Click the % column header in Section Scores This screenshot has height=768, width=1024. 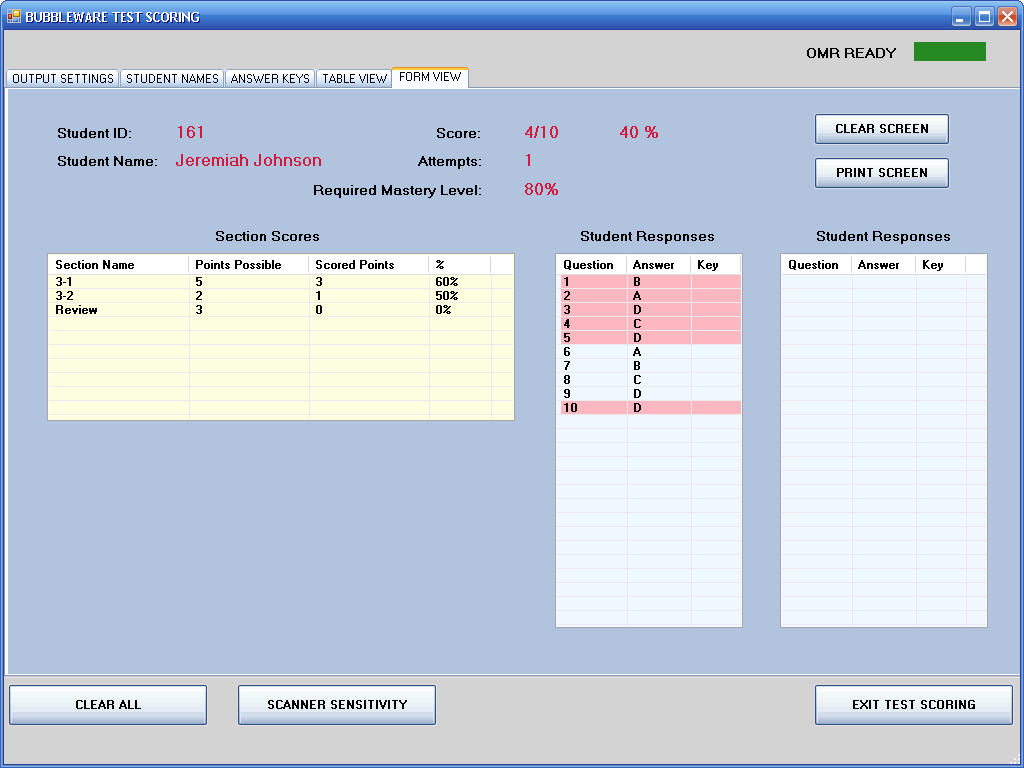[x=460, y=264]
